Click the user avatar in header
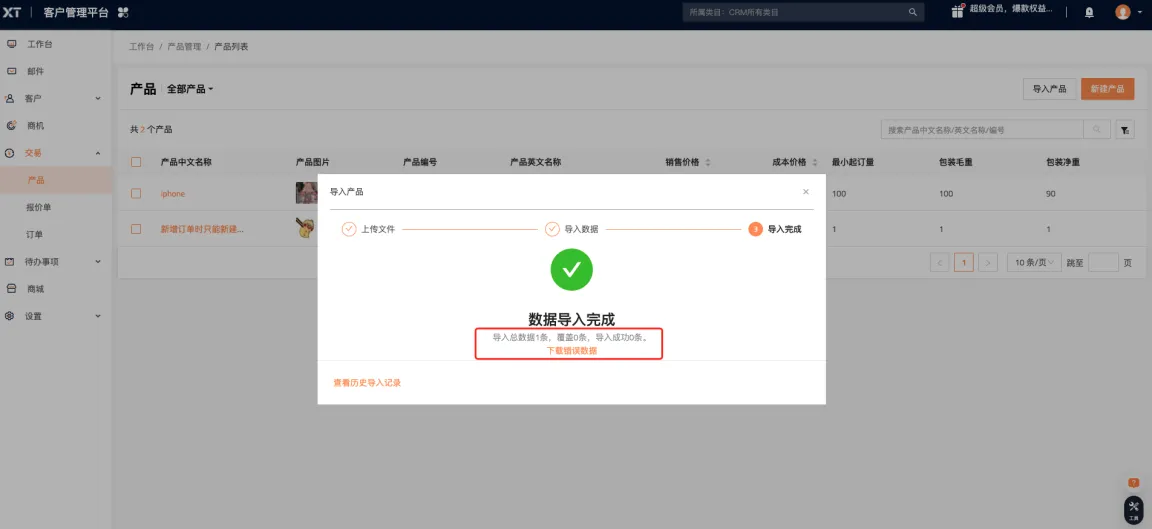1152x529 pixels. pyautogui.click(x=1123, y=12)
